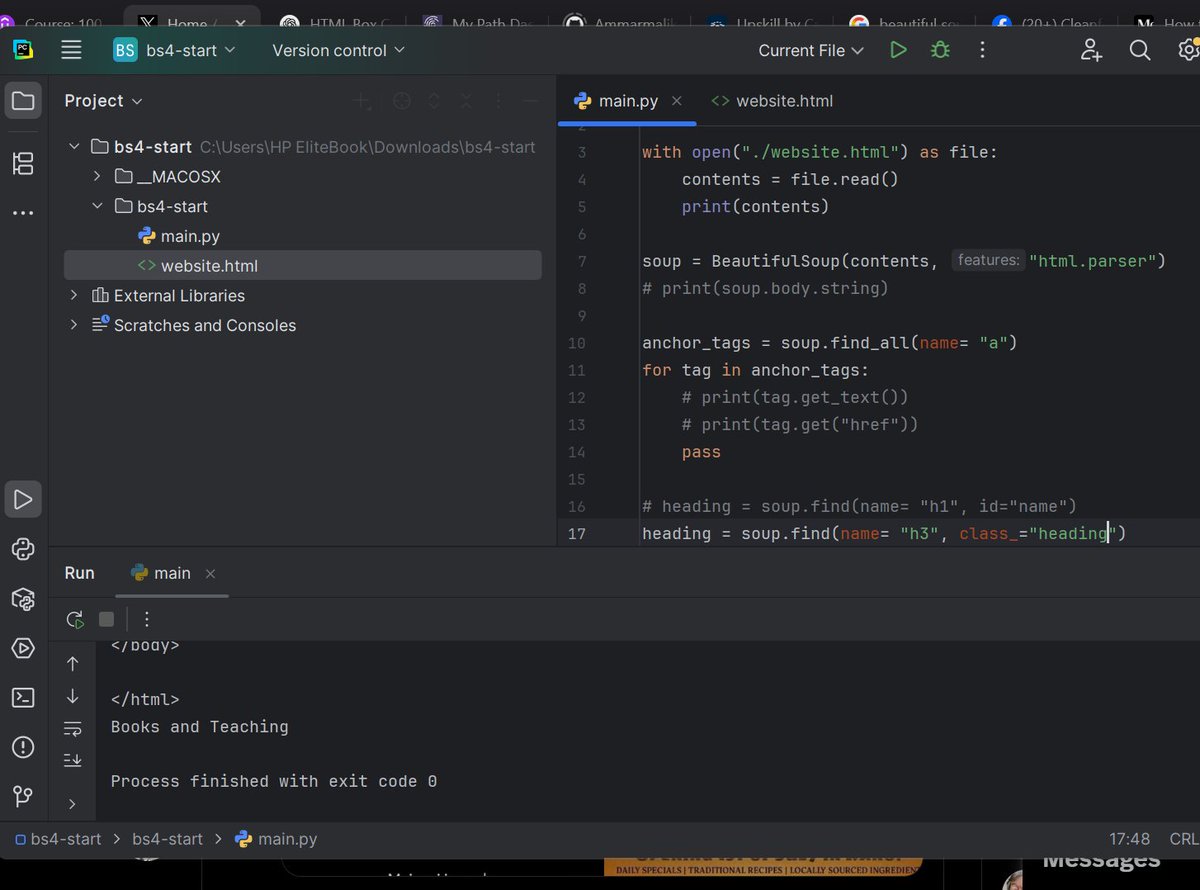Place cursor on the 'pass' statement line
Image resolution: width=1200 pixels, height=890 pixels.
click(x=701, y=452)
